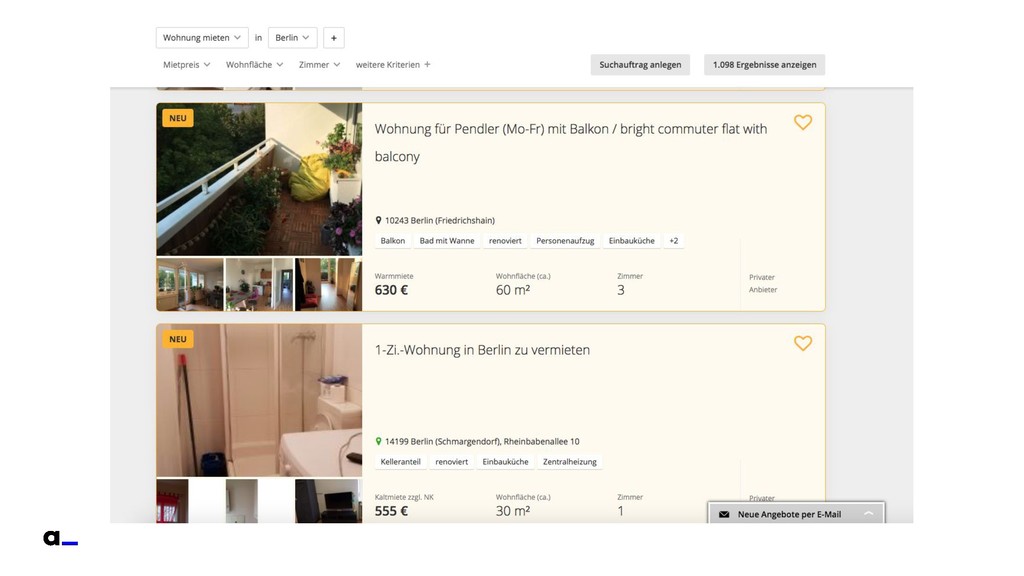Viewport: 1024px width, 576px height.
Task: Click Suchauftrag anlegen button
Action: pyautogui.click(x=640, y=65)
